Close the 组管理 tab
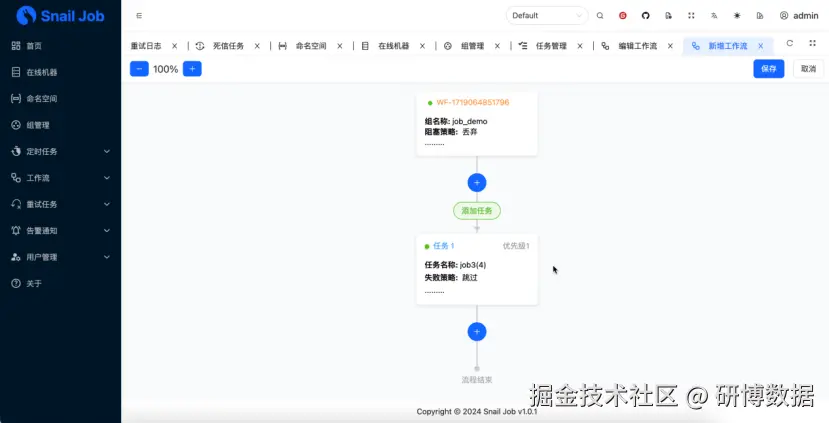The width and height of the screenshot is (829, 424). (498, 46)
